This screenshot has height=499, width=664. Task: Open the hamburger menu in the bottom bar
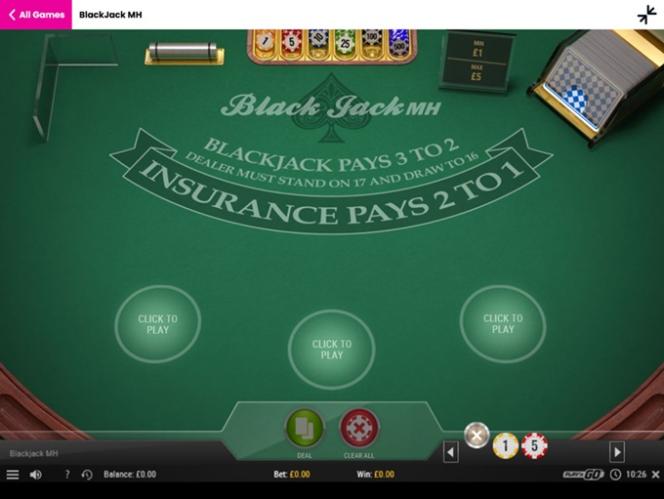click(12, 474)
